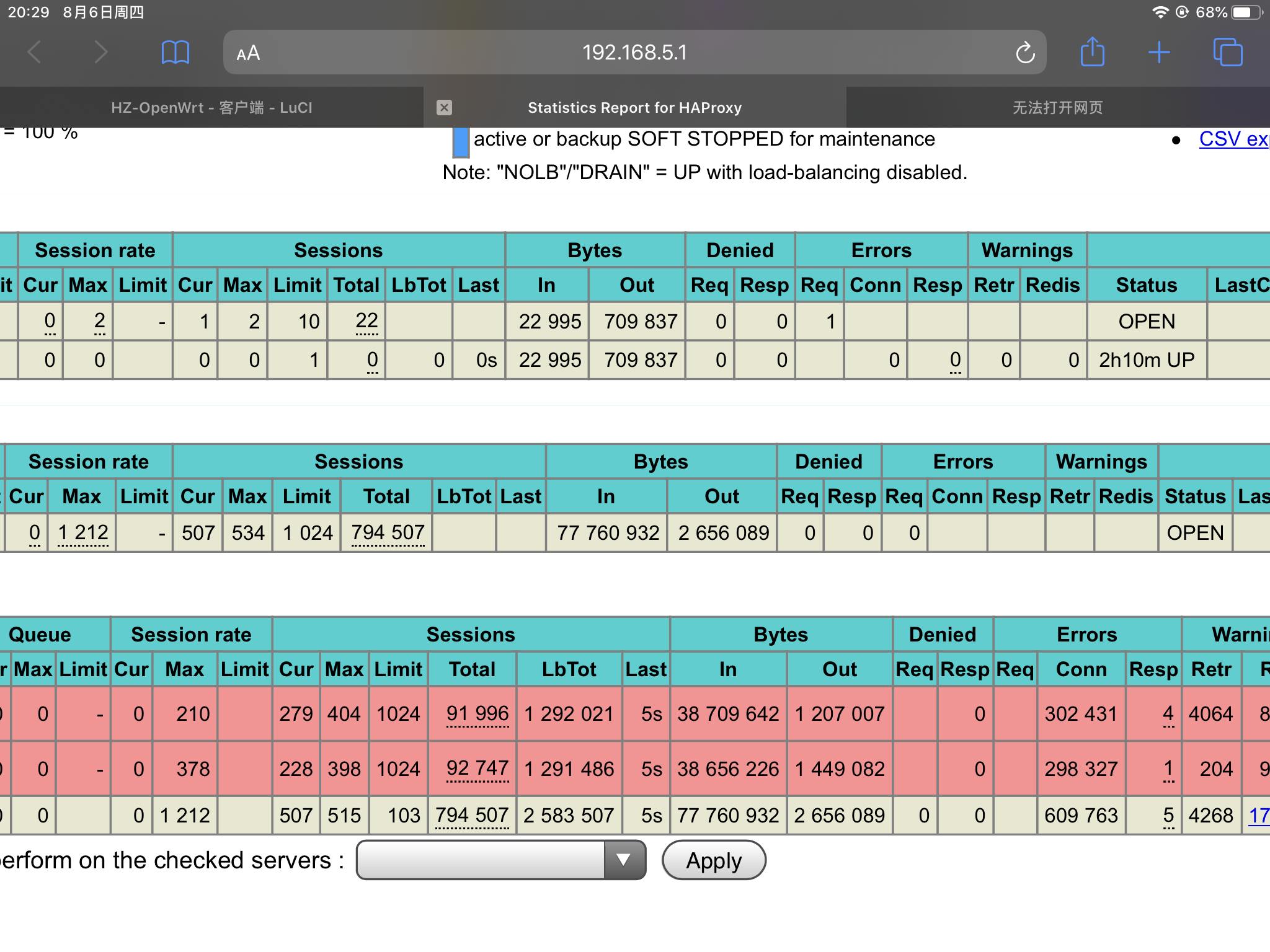Reload the HAProxy statistics page

[1026, 52]
